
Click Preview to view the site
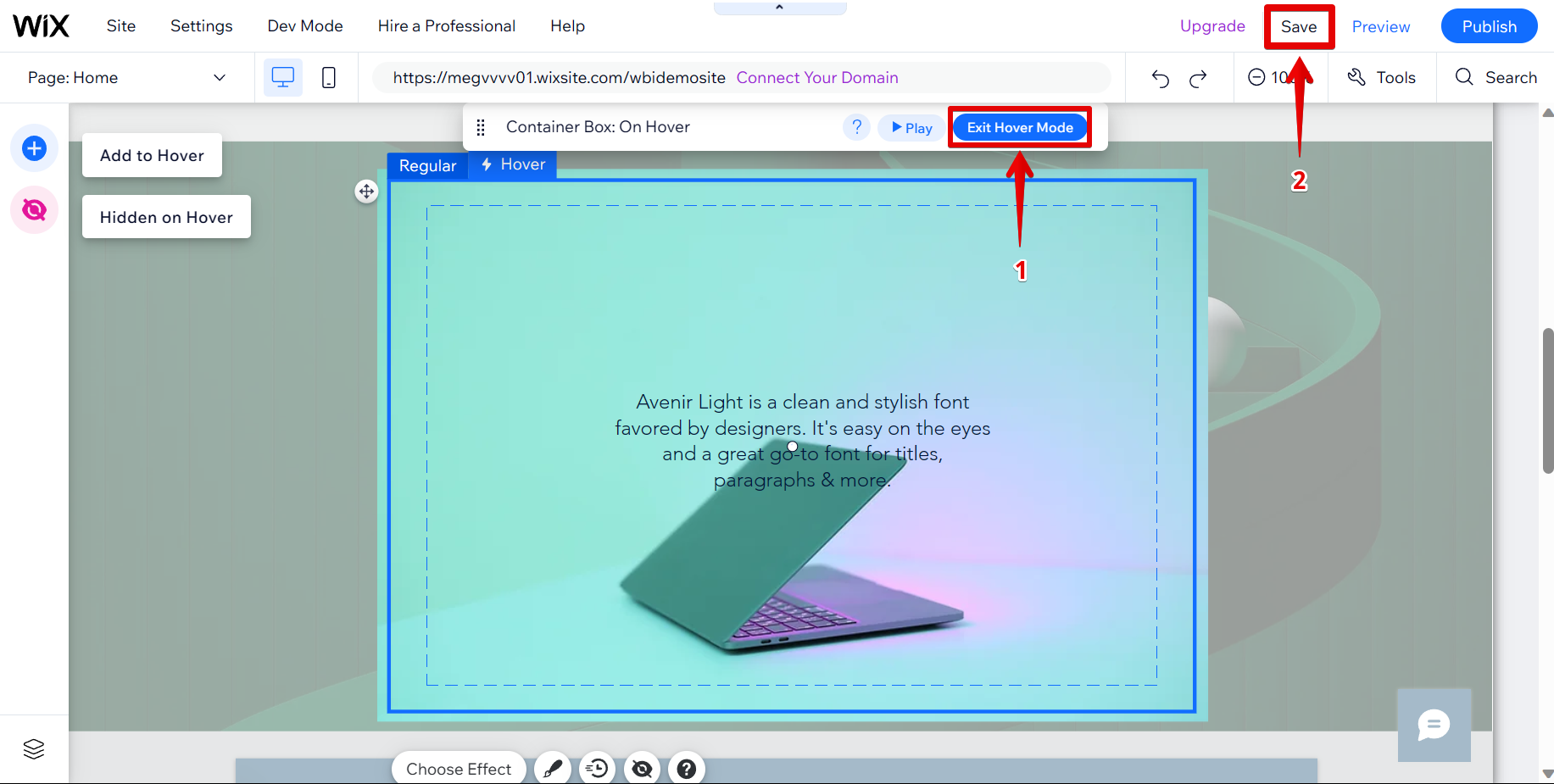(1381, 27)
